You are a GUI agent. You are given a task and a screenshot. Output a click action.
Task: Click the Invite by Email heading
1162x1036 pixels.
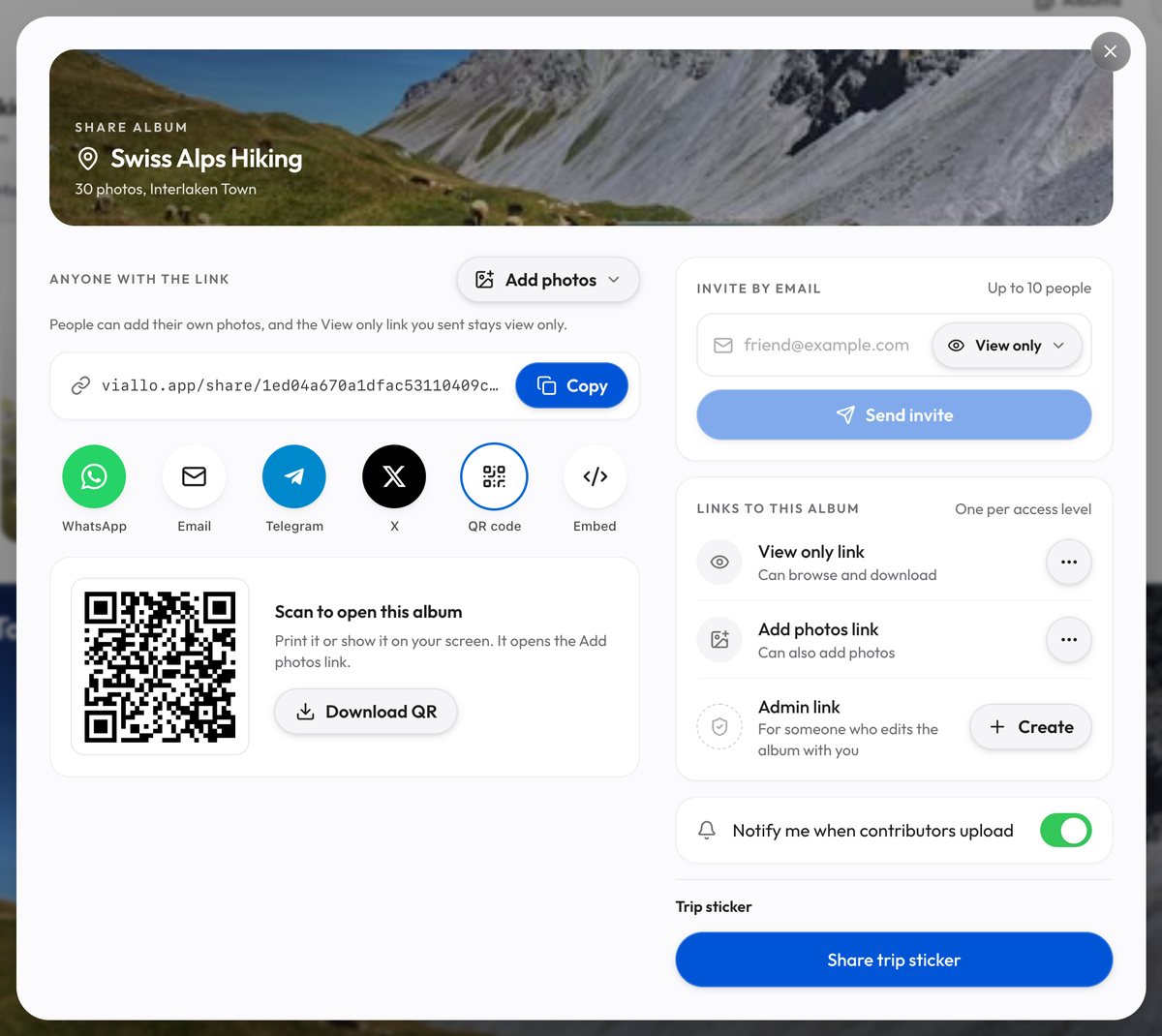click(759, 289)
